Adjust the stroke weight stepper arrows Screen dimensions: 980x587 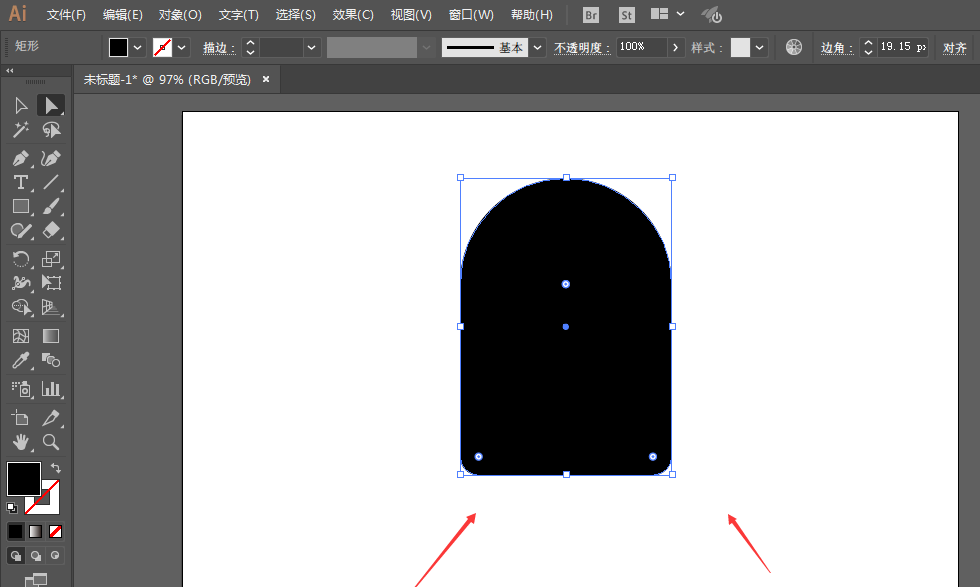coord(250,48)
